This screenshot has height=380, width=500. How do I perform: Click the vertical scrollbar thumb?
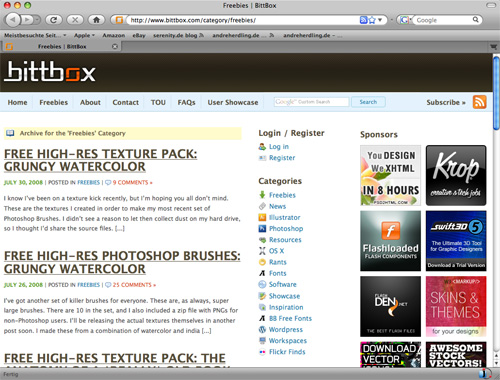[496, 93]
